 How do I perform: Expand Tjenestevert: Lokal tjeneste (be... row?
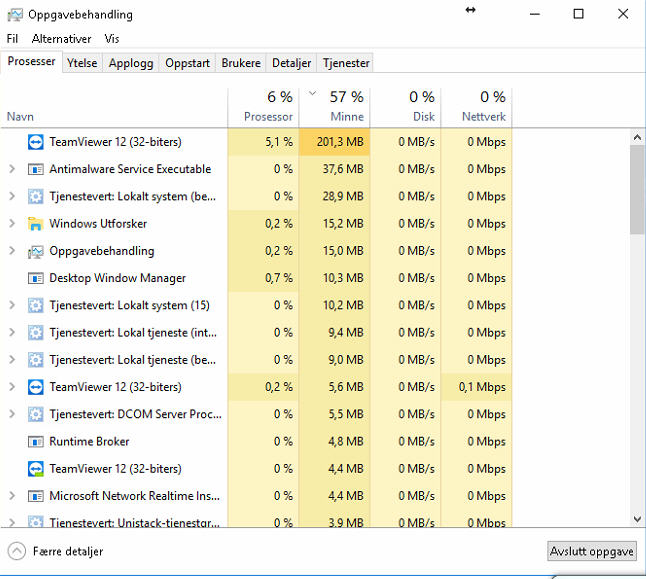click(x=12, y=359)
